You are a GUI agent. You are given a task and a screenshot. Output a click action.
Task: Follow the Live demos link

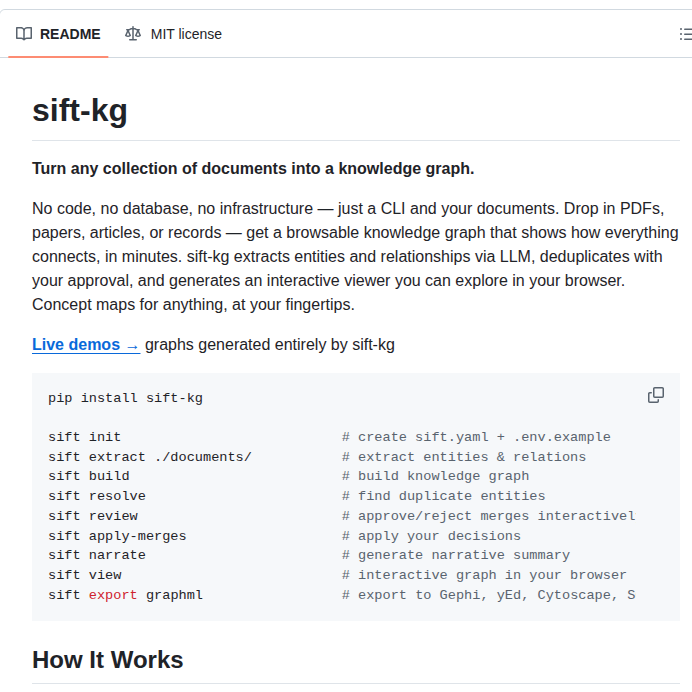click(x=86, y=345)
